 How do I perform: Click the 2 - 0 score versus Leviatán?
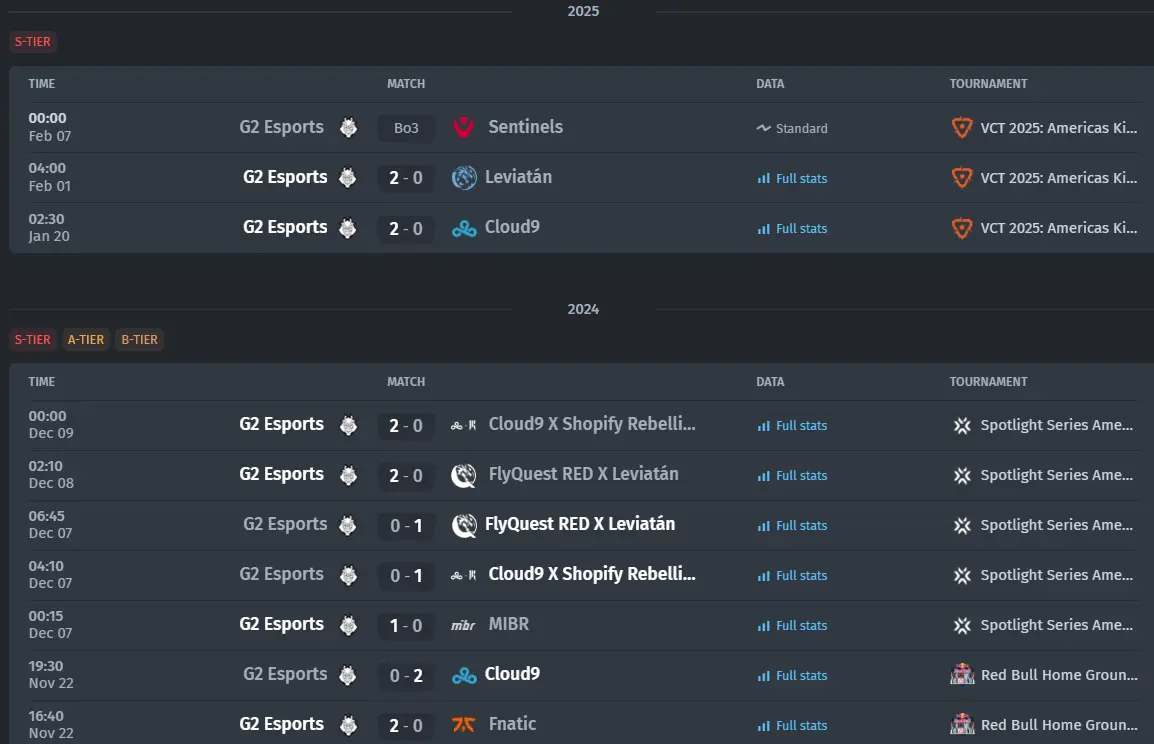(406, 178)
